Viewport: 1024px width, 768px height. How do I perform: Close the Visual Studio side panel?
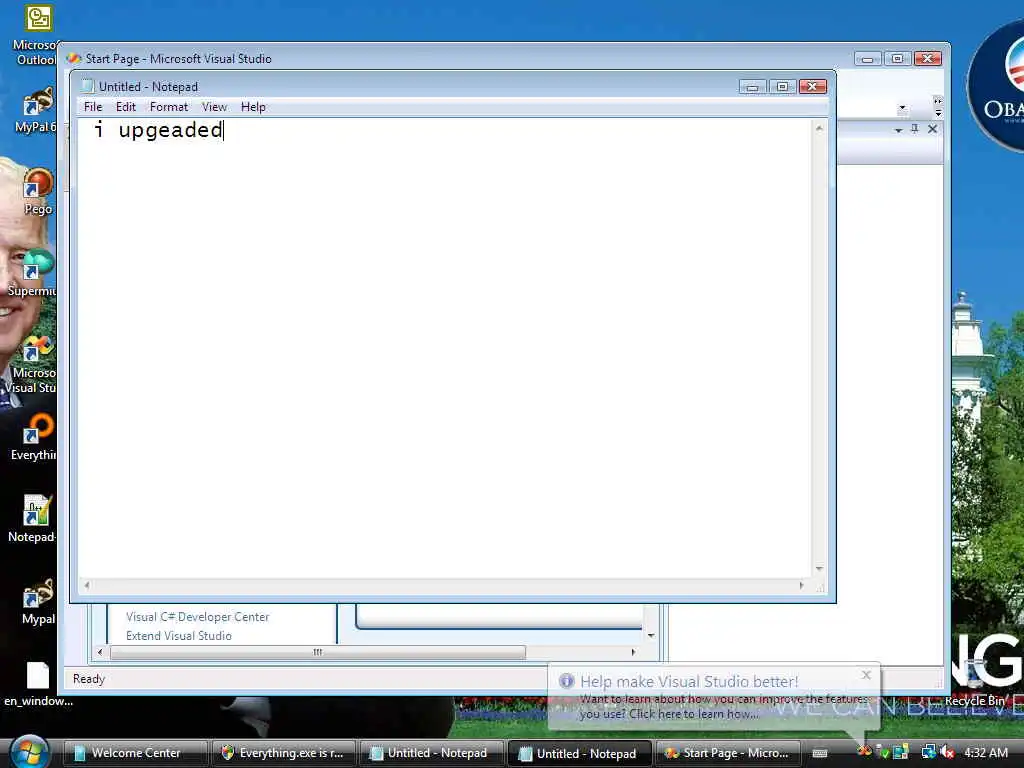pos(933,129)
